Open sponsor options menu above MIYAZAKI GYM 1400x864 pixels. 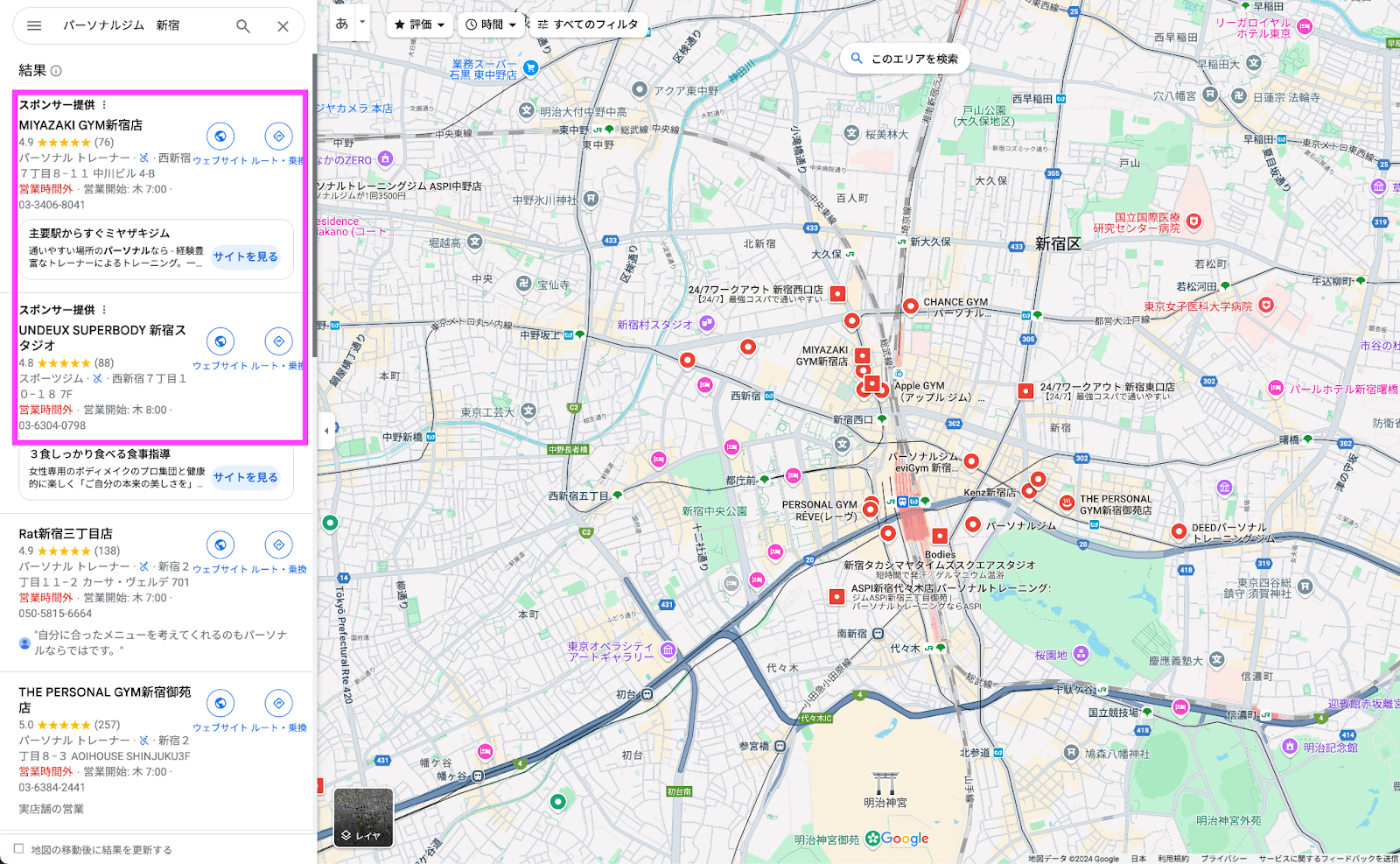click(104, 105)
